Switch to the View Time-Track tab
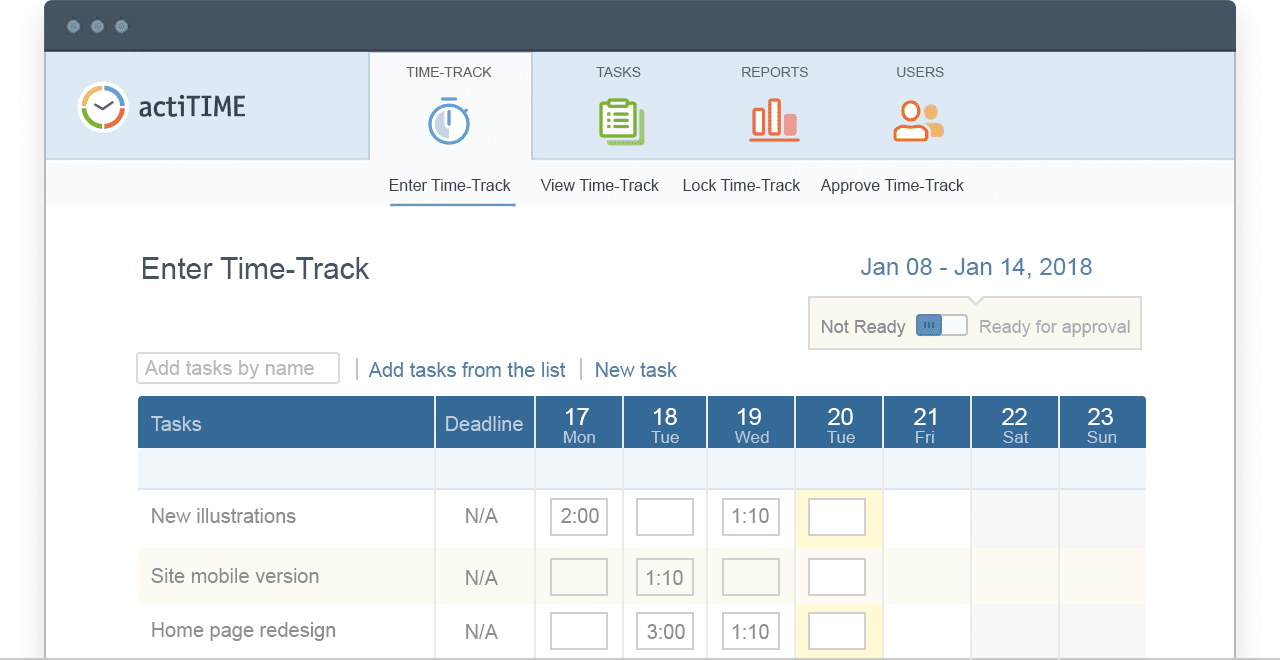The height and width of the screenshot is (660, 1280). point(598,186)
